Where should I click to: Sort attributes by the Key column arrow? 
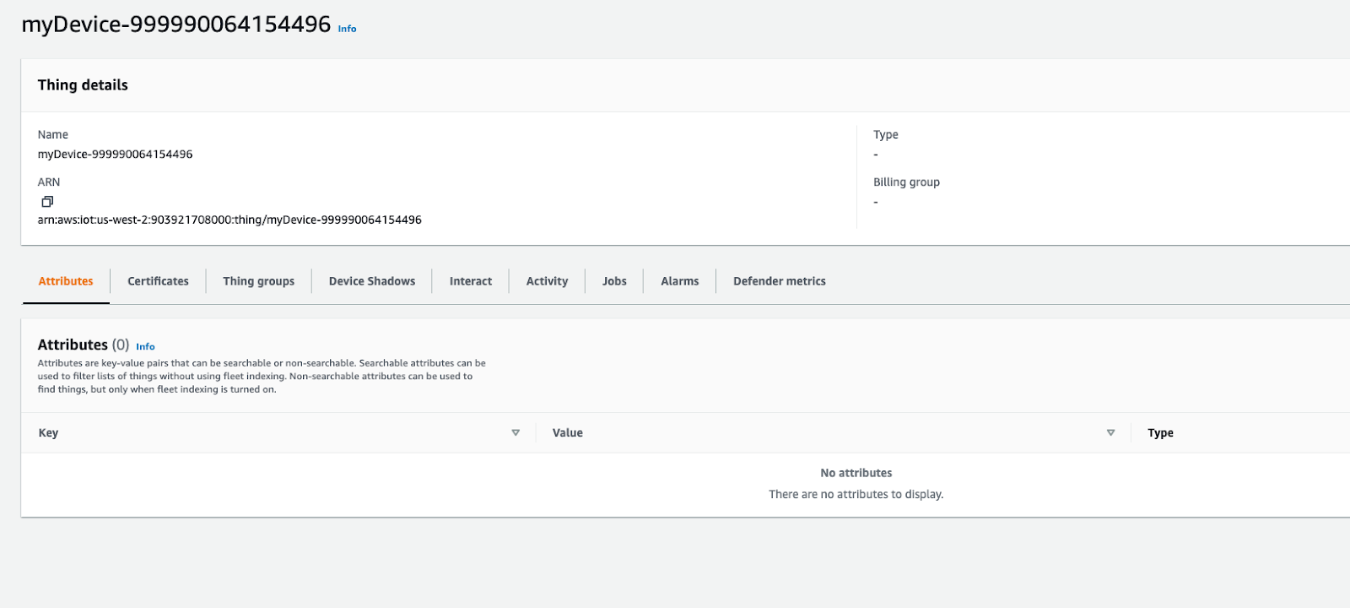[x=516, y=433]
